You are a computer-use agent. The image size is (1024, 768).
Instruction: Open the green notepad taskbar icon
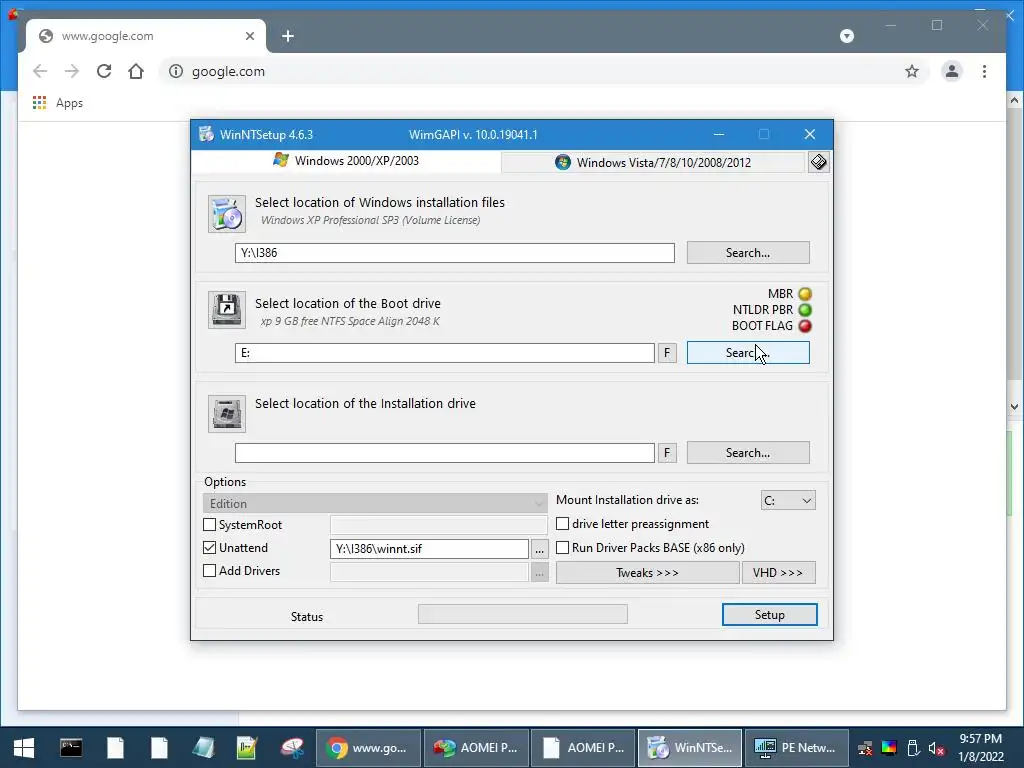pyautogui.click(x=247, y=748)
